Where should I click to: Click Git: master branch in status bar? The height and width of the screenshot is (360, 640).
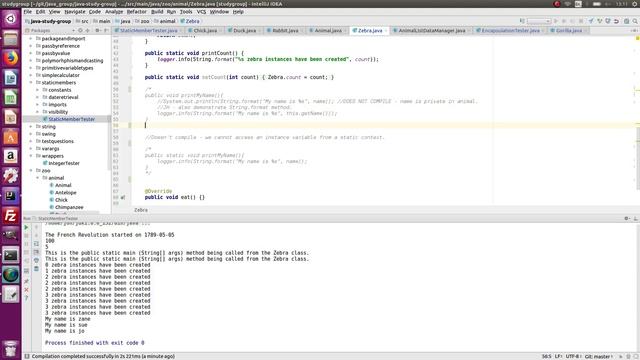point(598,356)
